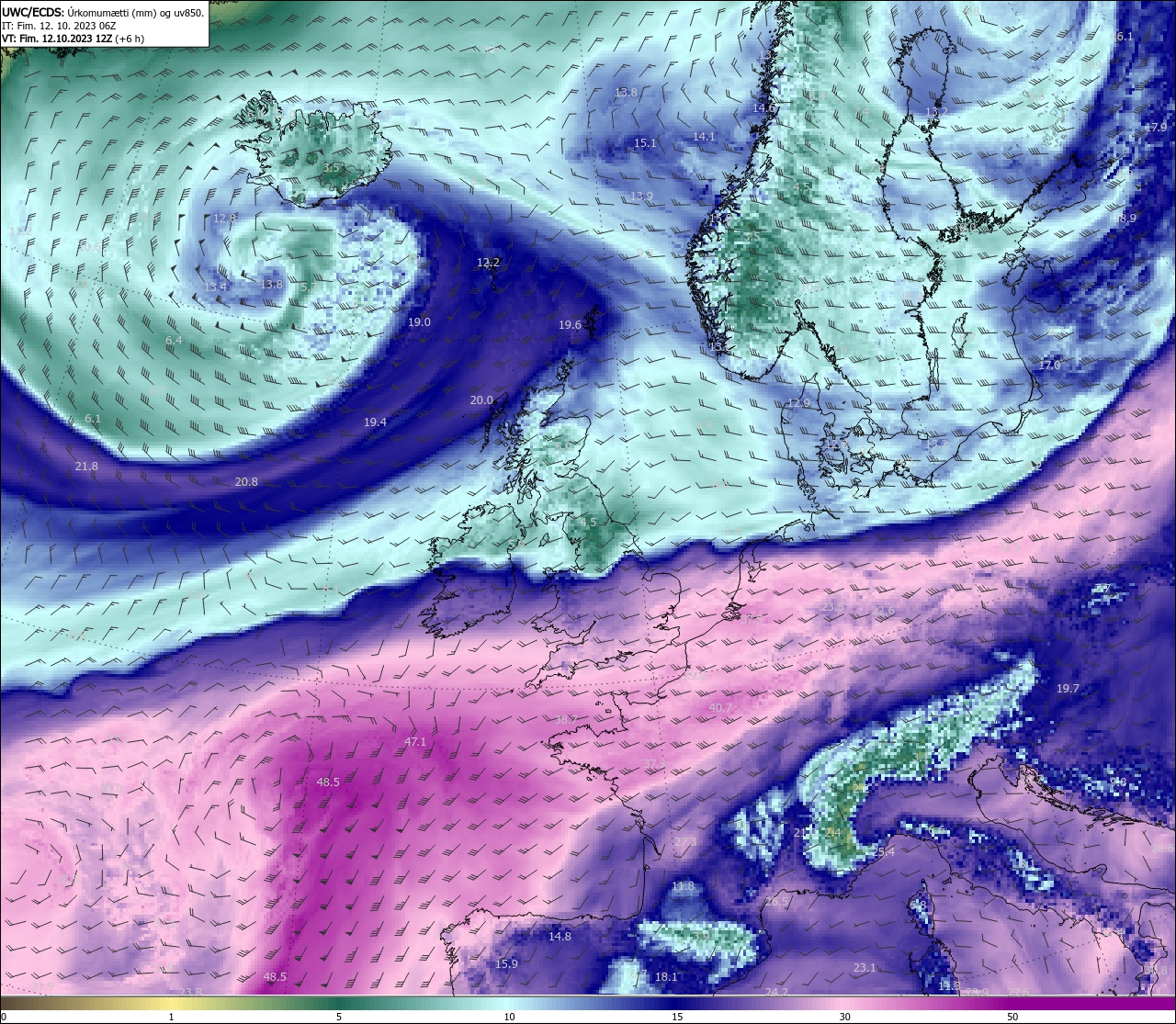Click the '15.9' value label on the map
The image size is (1176, 1024).
click(506, 964)
